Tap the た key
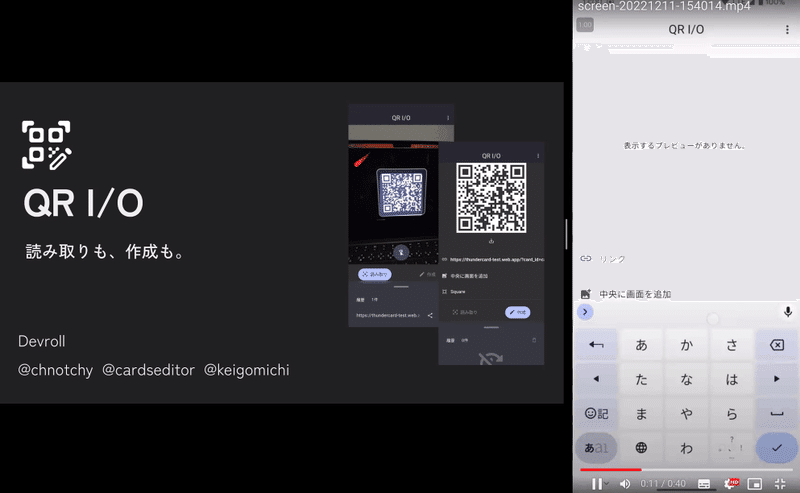Viewport: 800px width, 493px height. click(x=641, y=379)
